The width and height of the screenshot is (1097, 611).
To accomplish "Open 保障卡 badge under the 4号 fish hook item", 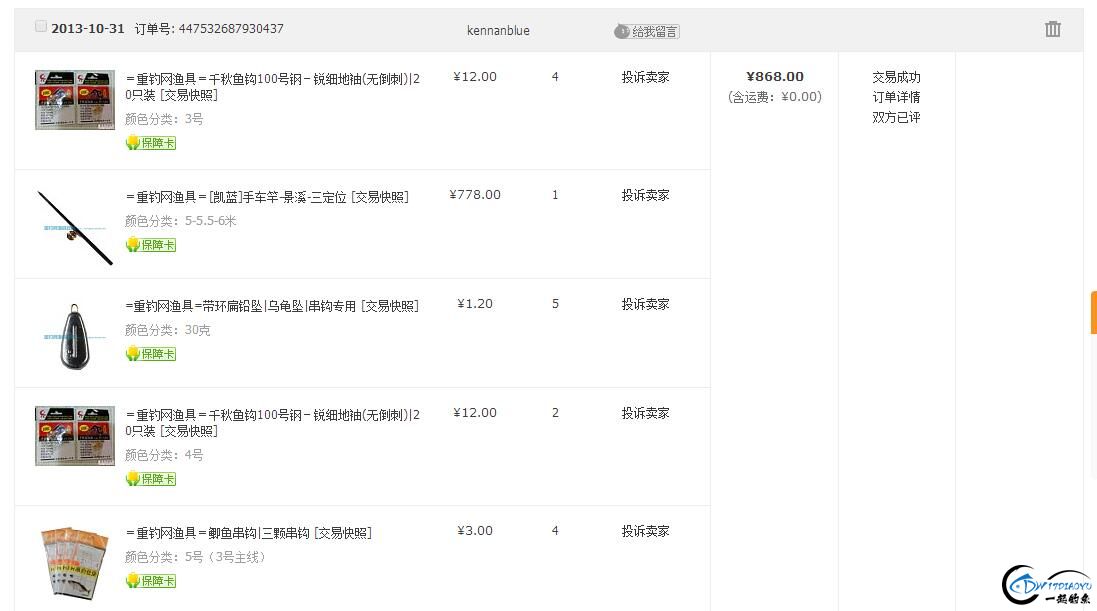I will [x=150, y=479].
